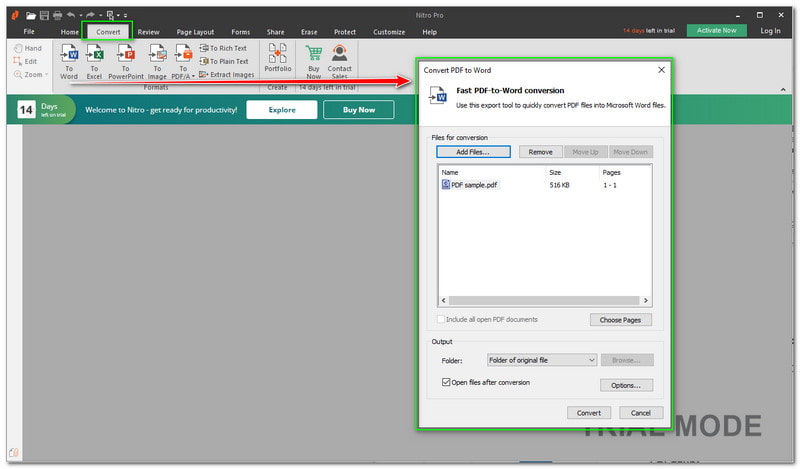Image resolution: width=800 pixels, height=469 pixels.
Task: Click the select tool icon in quick access toolbar
Action: 110,15
